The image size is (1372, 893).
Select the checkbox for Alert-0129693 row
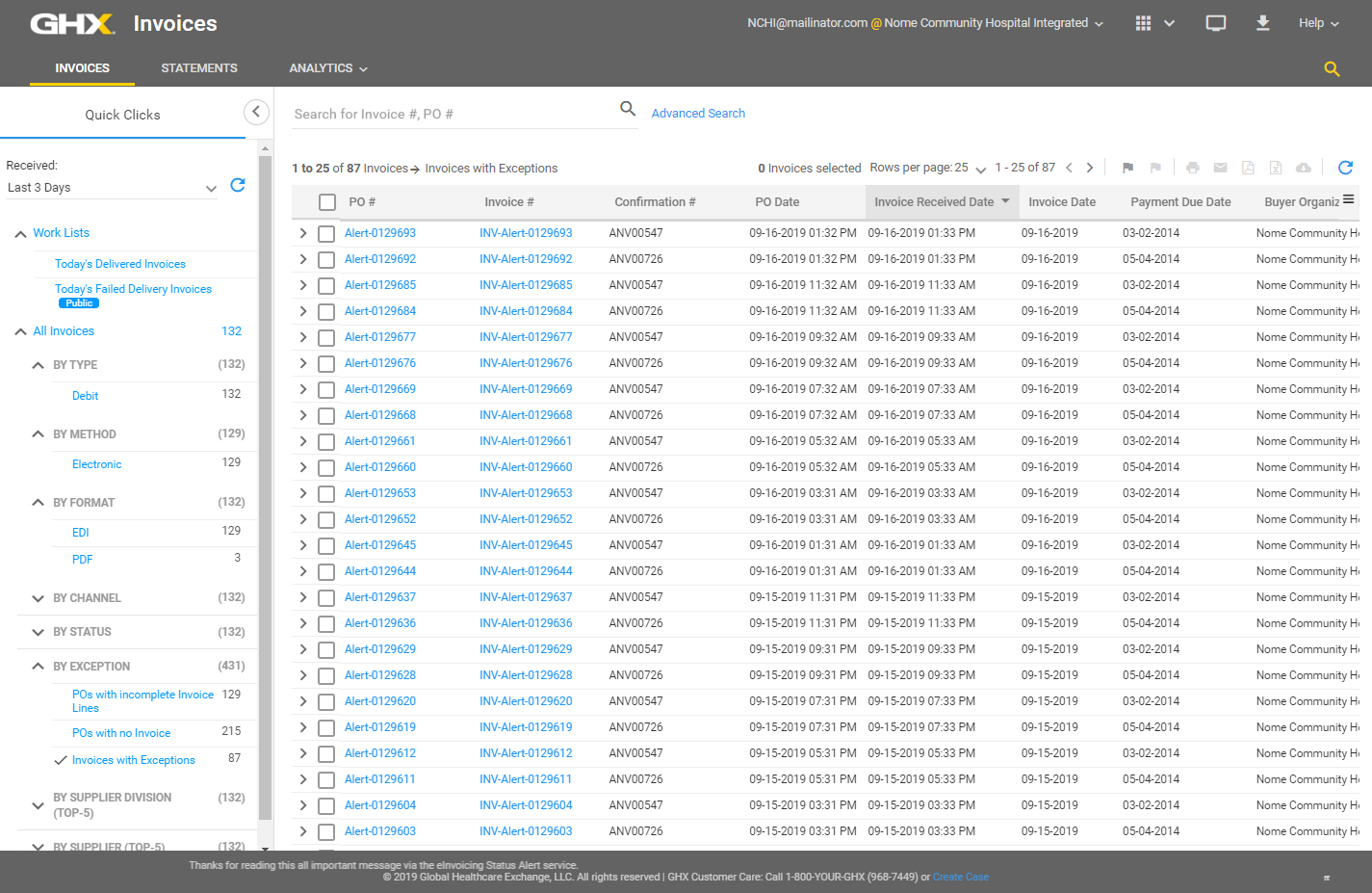pos(326,234)
